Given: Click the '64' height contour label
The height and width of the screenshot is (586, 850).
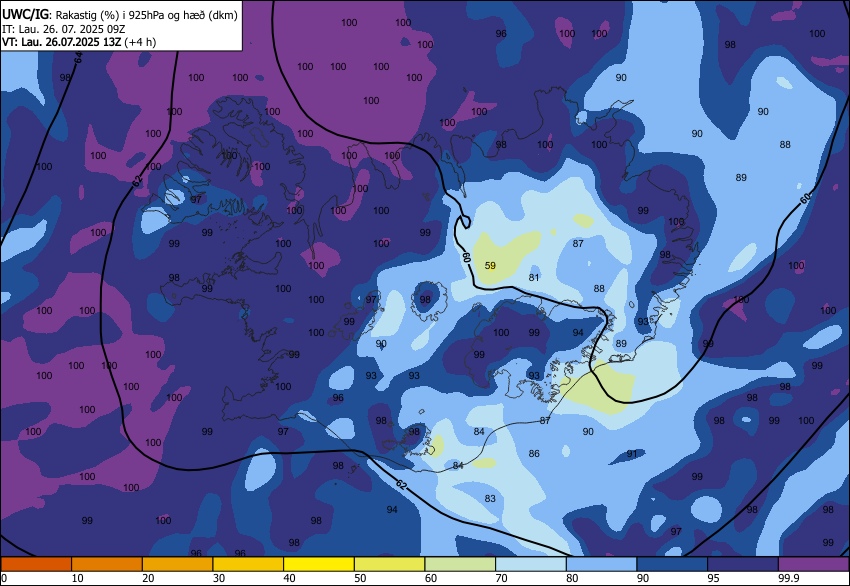Looking at the screenshot, I should pos(78,57).
